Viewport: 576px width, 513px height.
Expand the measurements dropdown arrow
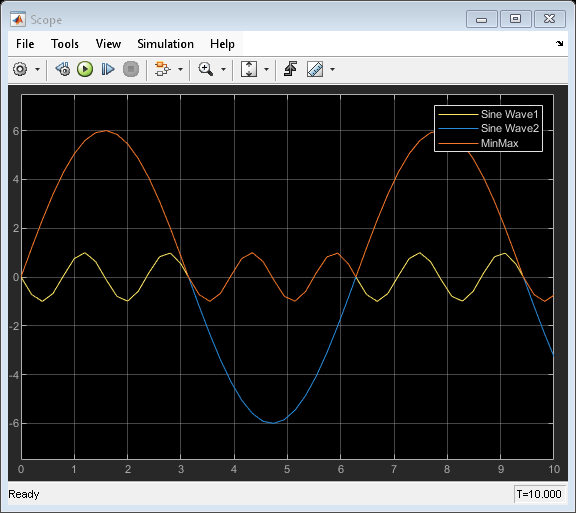pos(332,69)
